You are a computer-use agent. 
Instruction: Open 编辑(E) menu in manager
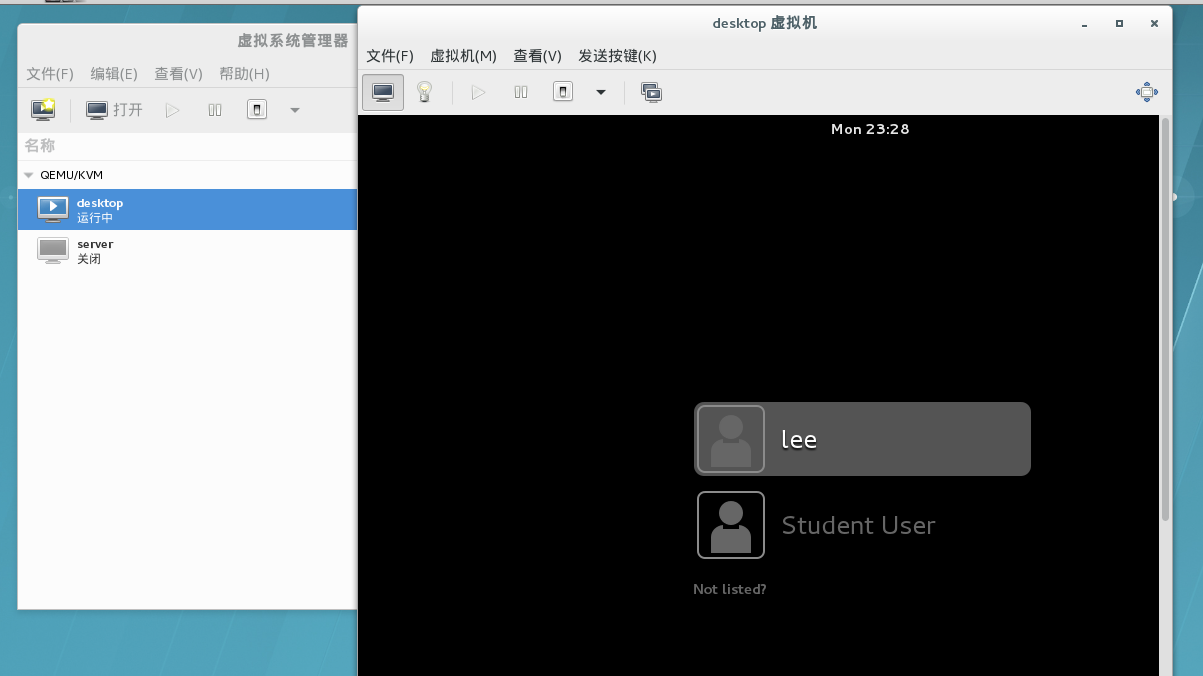point(114,74)
